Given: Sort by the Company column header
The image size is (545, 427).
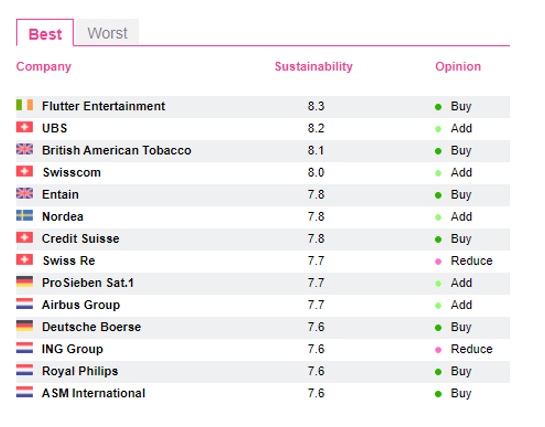Looking at the screenshot, I should [44, 67].
